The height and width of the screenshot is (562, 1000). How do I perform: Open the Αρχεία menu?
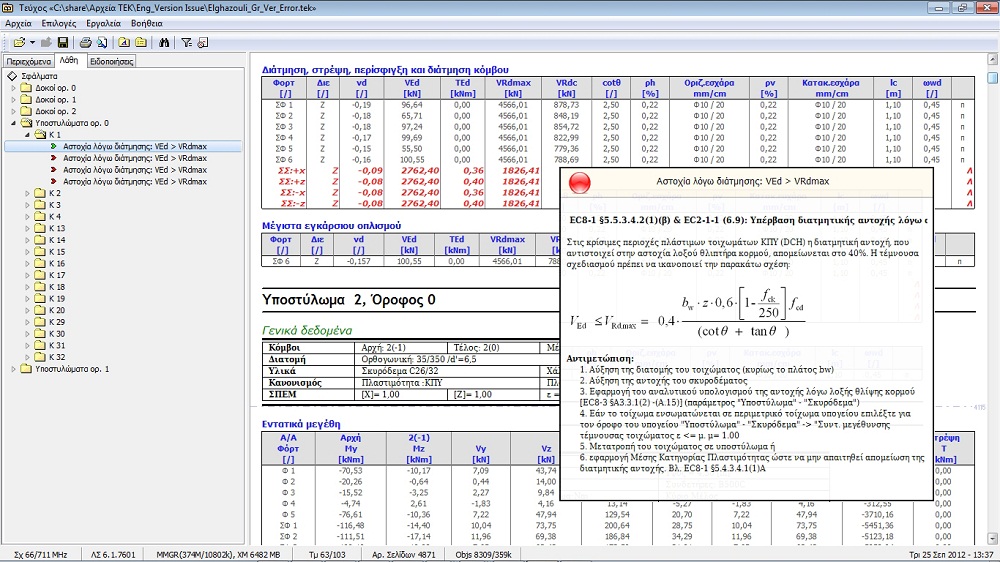coord(18,24)
